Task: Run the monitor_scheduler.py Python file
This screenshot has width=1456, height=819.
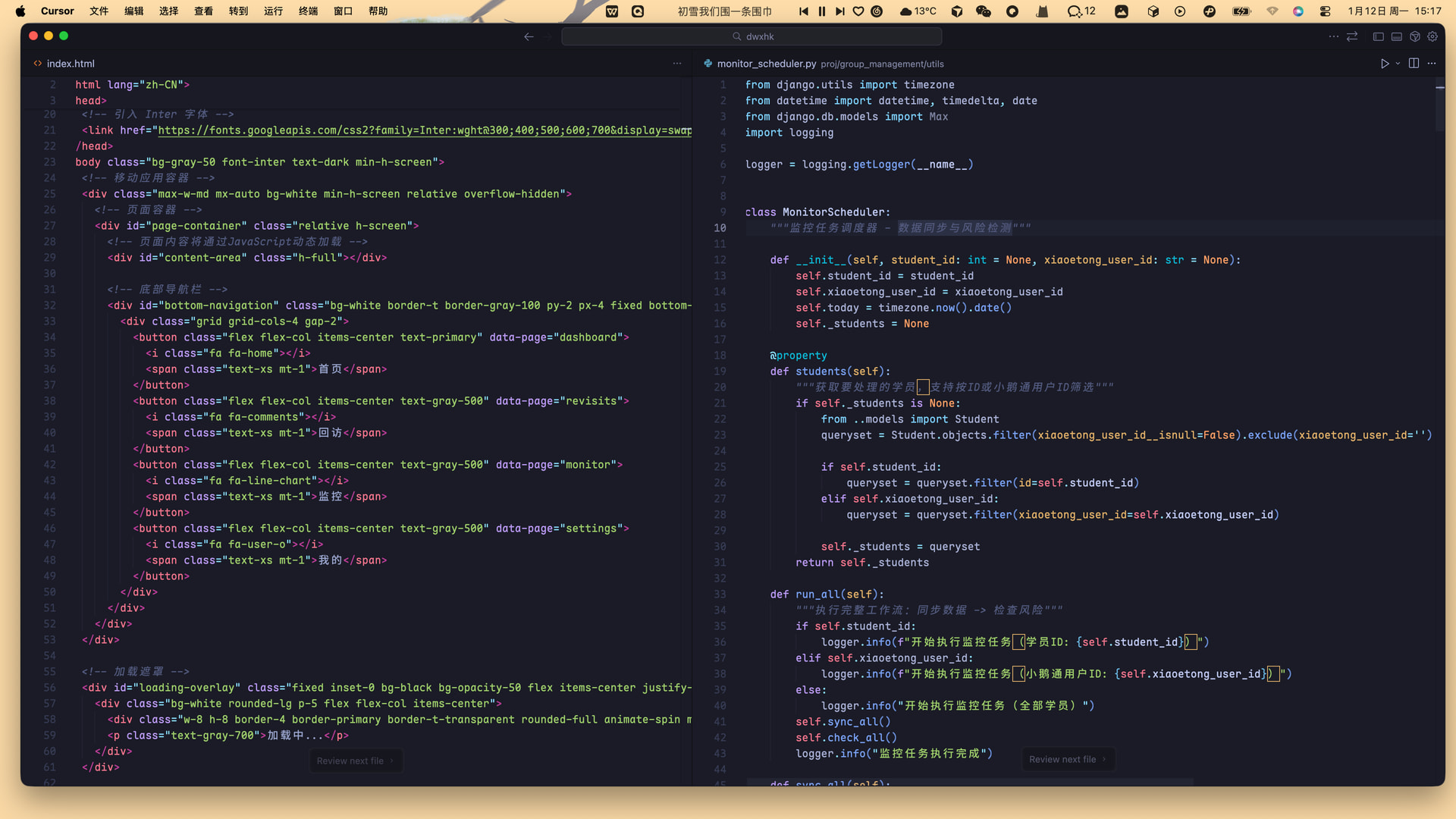Action: 1384,64
